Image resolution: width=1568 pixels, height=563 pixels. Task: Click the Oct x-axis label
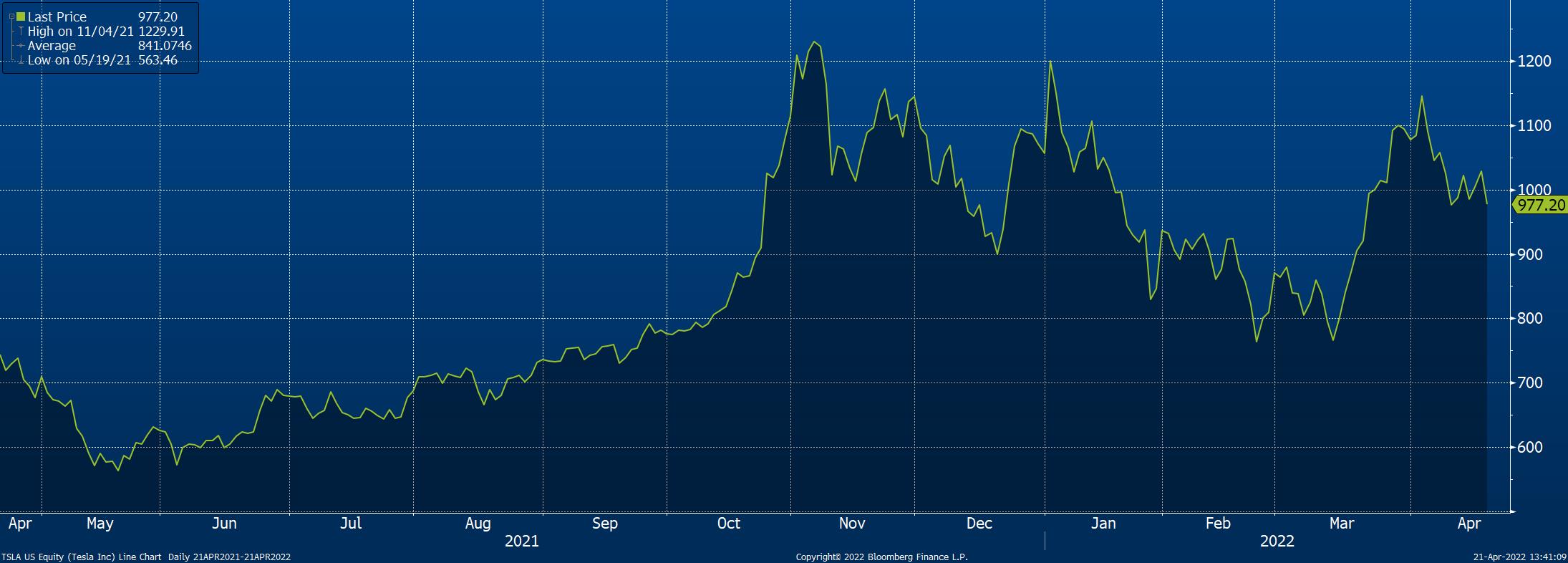tap(729, 524)
